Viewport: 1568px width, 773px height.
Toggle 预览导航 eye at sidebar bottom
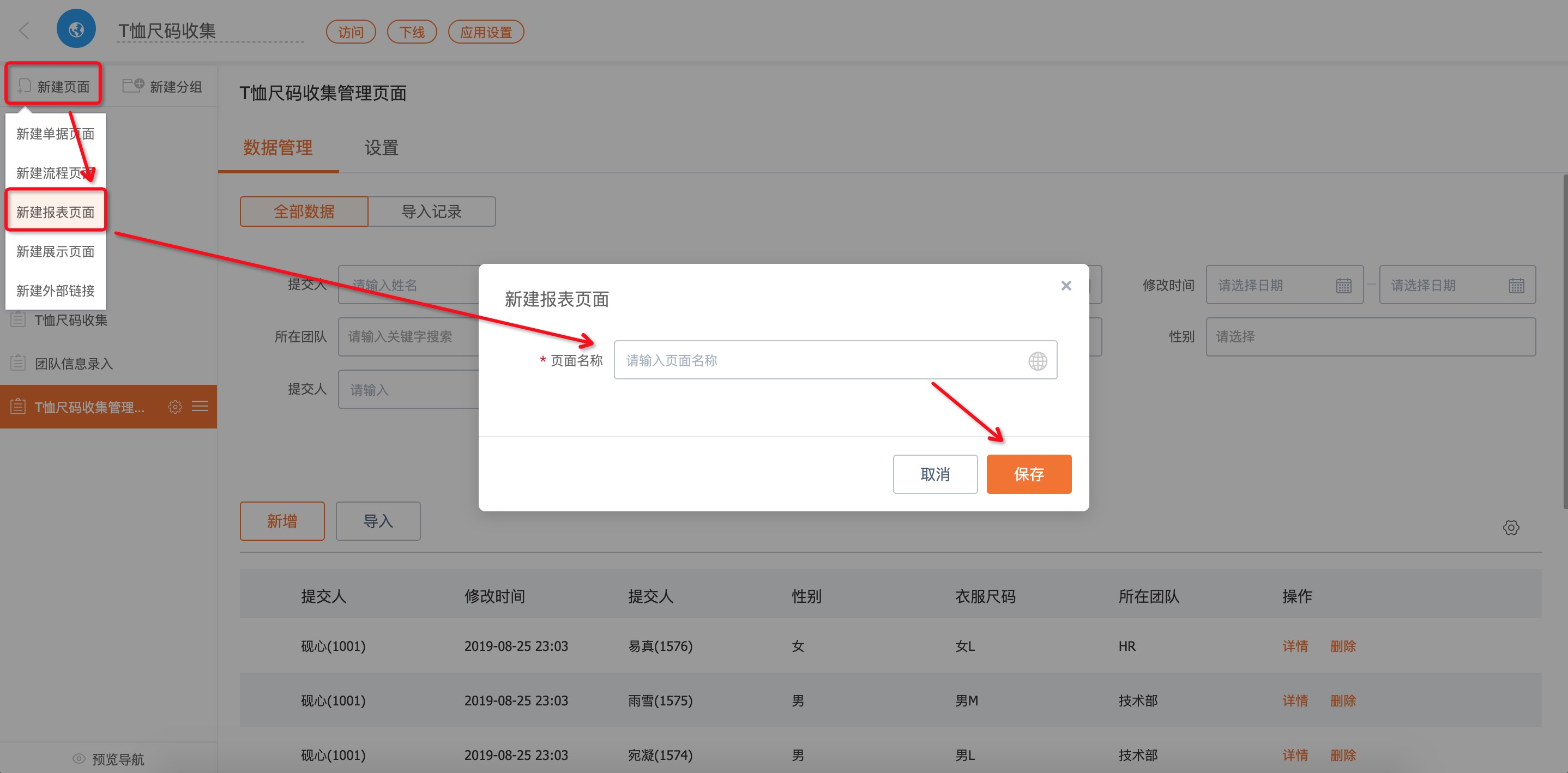(79, 758)
